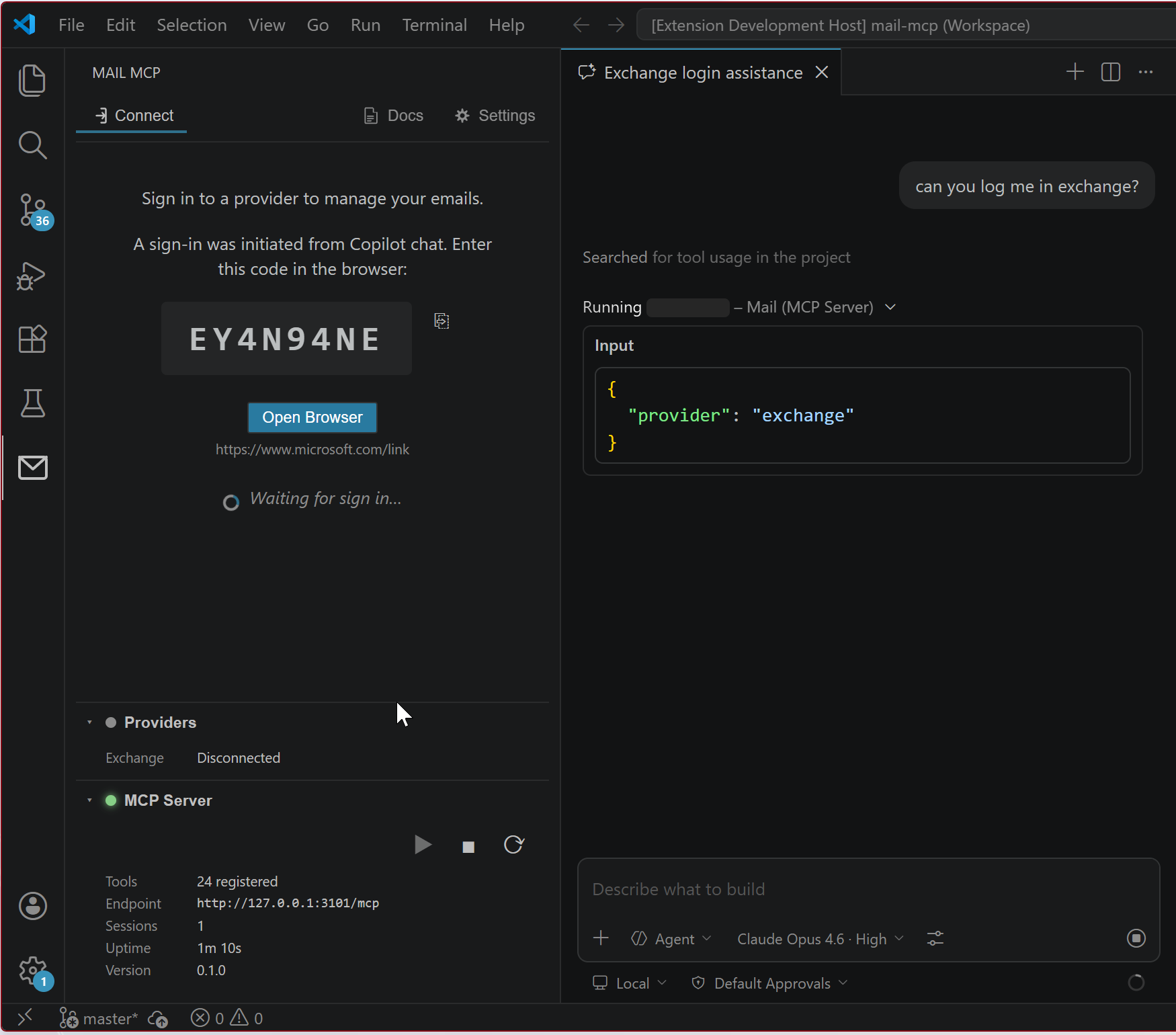This screenshot has width=1176, height=1035.
Task: Open the Terminal menu
Action: coord(434,25)
